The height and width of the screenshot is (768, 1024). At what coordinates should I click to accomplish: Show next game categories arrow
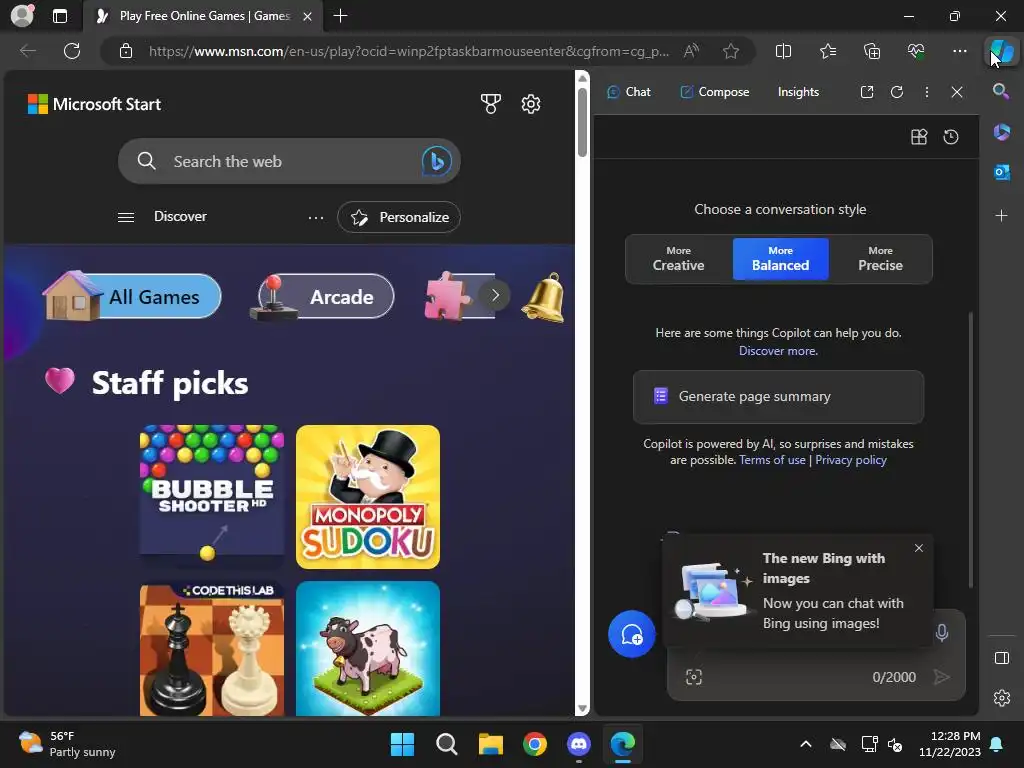tap(495, 296)
